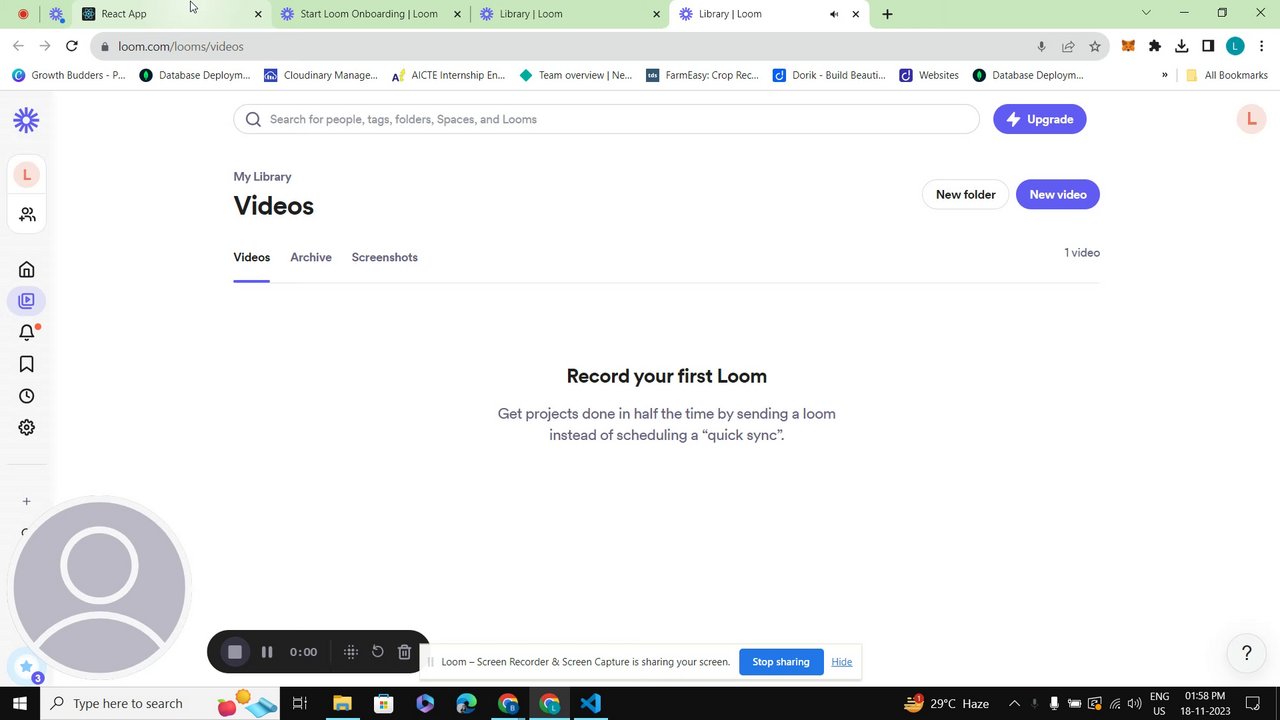Screen dimensions: 1280x720
Task: Open Chrome extensions puzzle icon
Action: point(1155,46)
